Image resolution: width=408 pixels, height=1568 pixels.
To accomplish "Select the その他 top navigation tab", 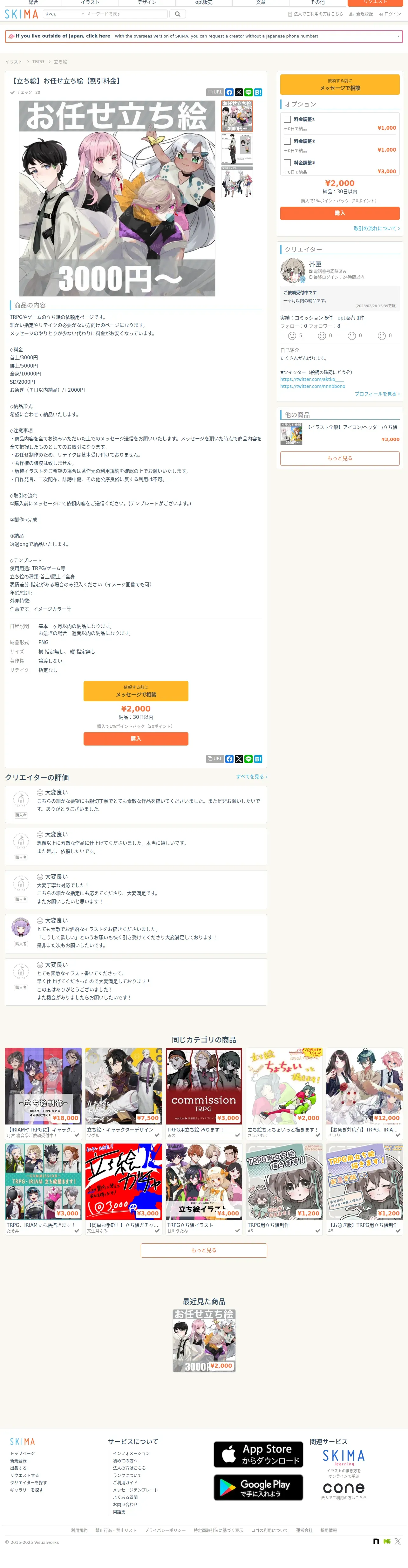I will point(317,3).
